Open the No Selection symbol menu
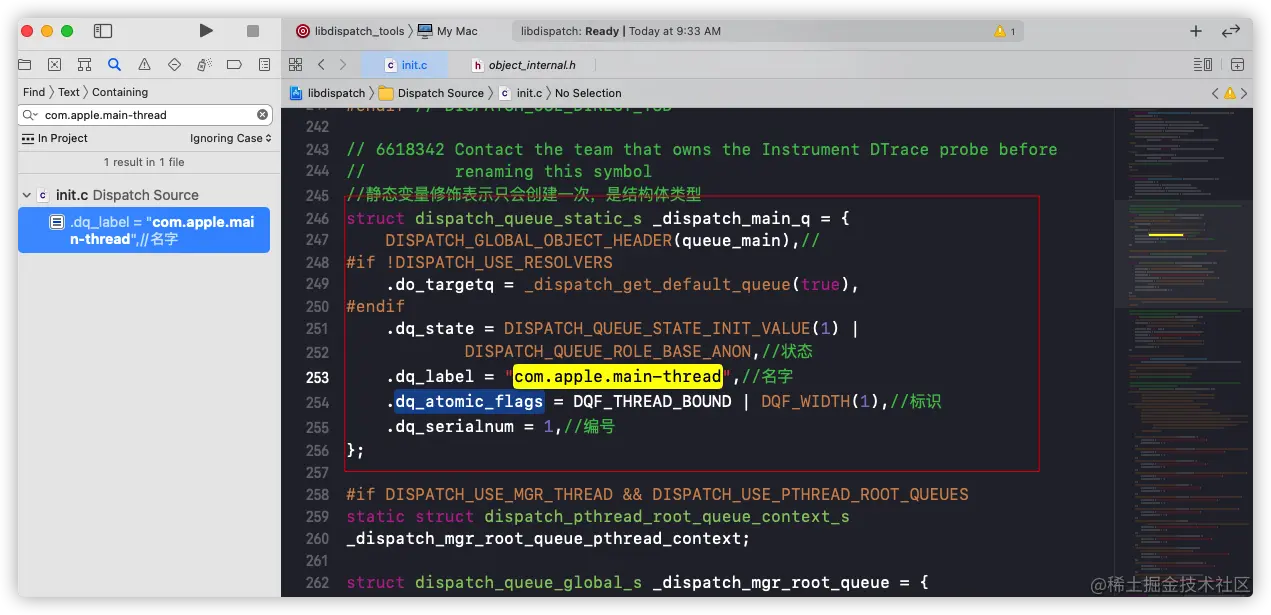 click(x=588, y=93)
